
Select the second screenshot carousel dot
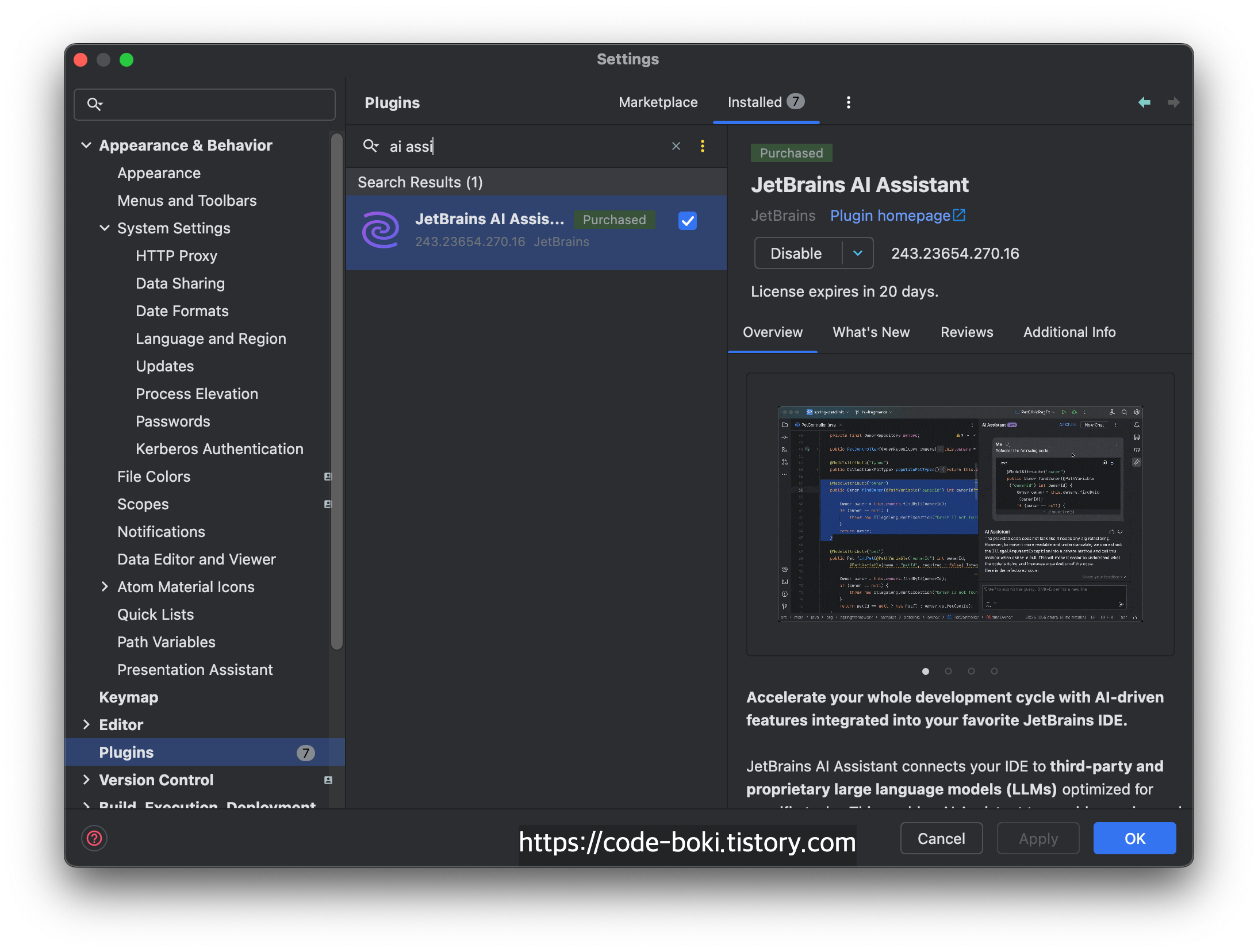(948, 671)
